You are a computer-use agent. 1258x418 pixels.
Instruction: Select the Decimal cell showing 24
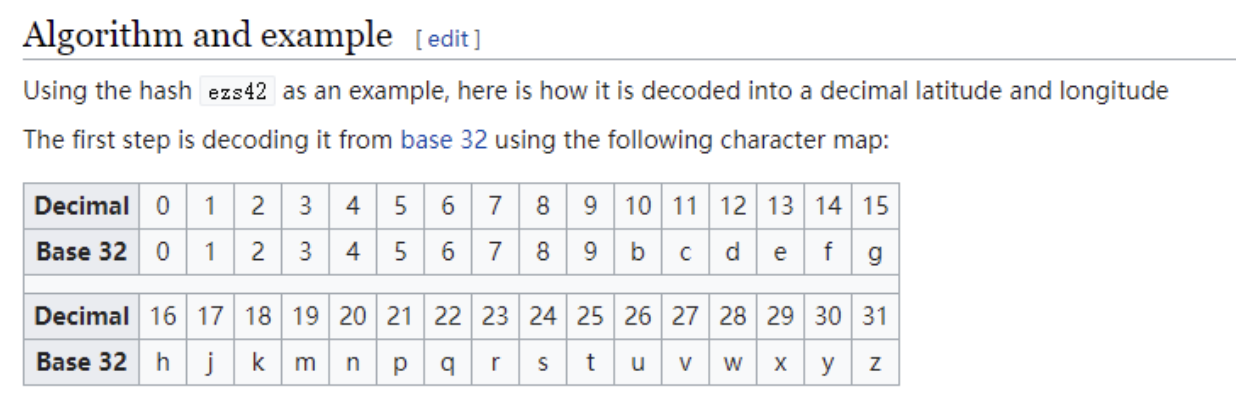[543, 318]
